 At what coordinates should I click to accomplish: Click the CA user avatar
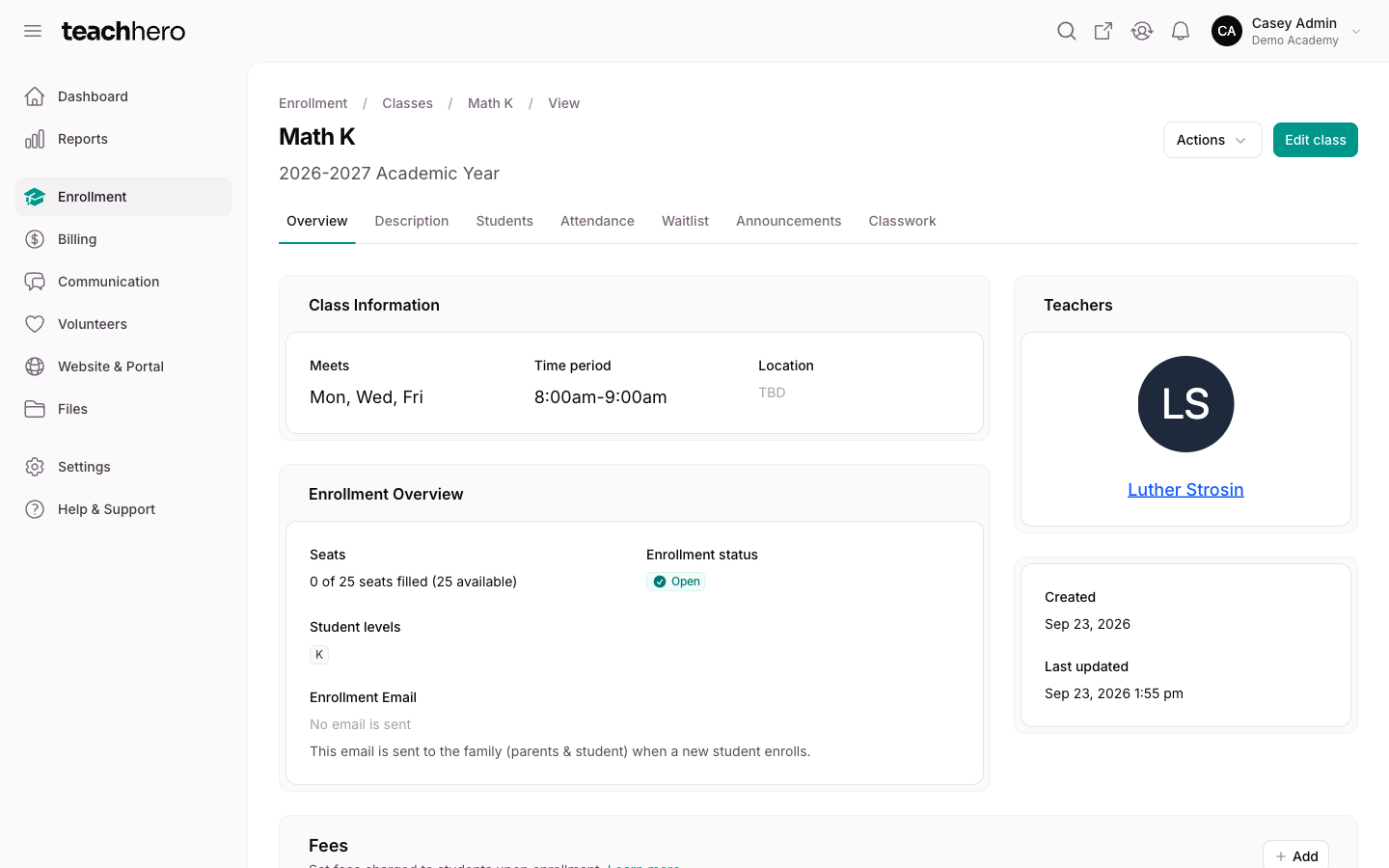pos(1227,31)
